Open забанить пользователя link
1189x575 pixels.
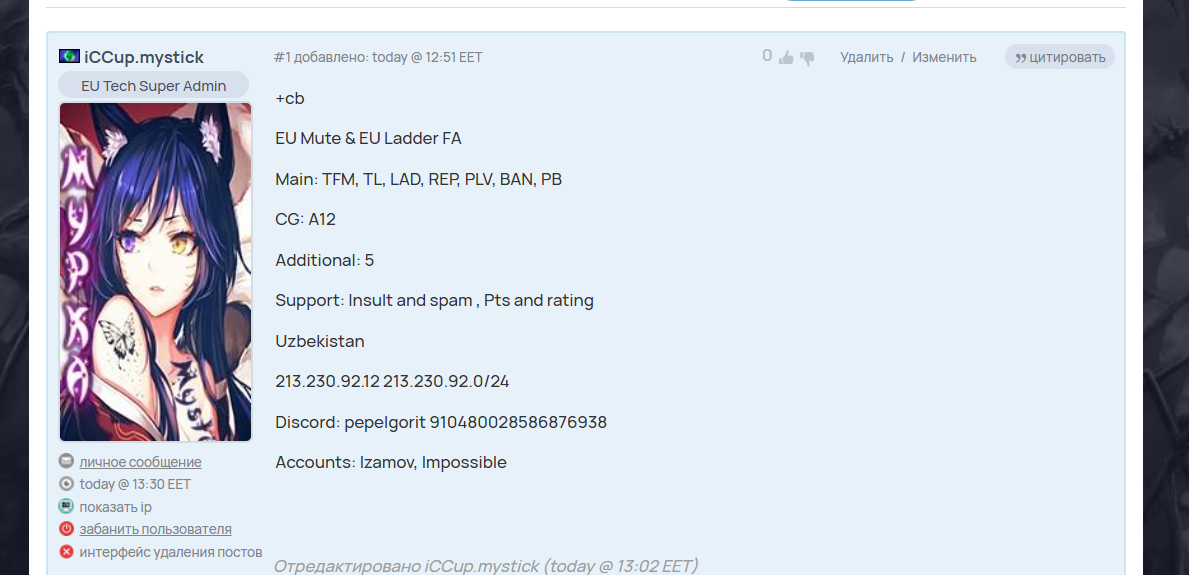[155, 529]
